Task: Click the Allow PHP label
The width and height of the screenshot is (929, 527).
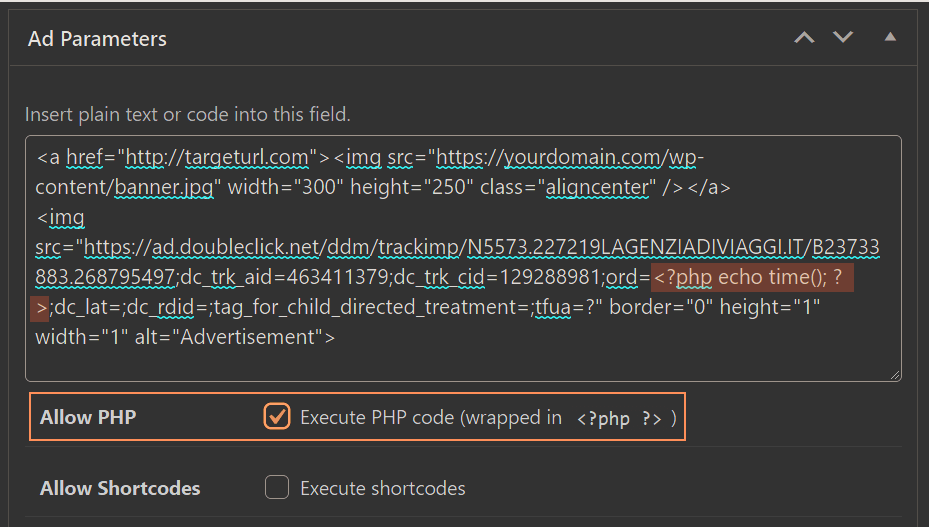Action: click(88, 417)
